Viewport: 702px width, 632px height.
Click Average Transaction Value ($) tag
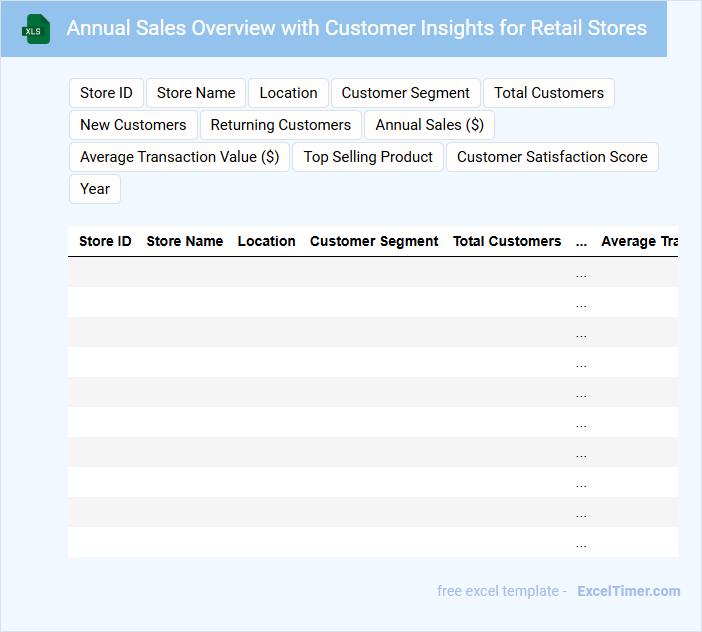point(179,157)
